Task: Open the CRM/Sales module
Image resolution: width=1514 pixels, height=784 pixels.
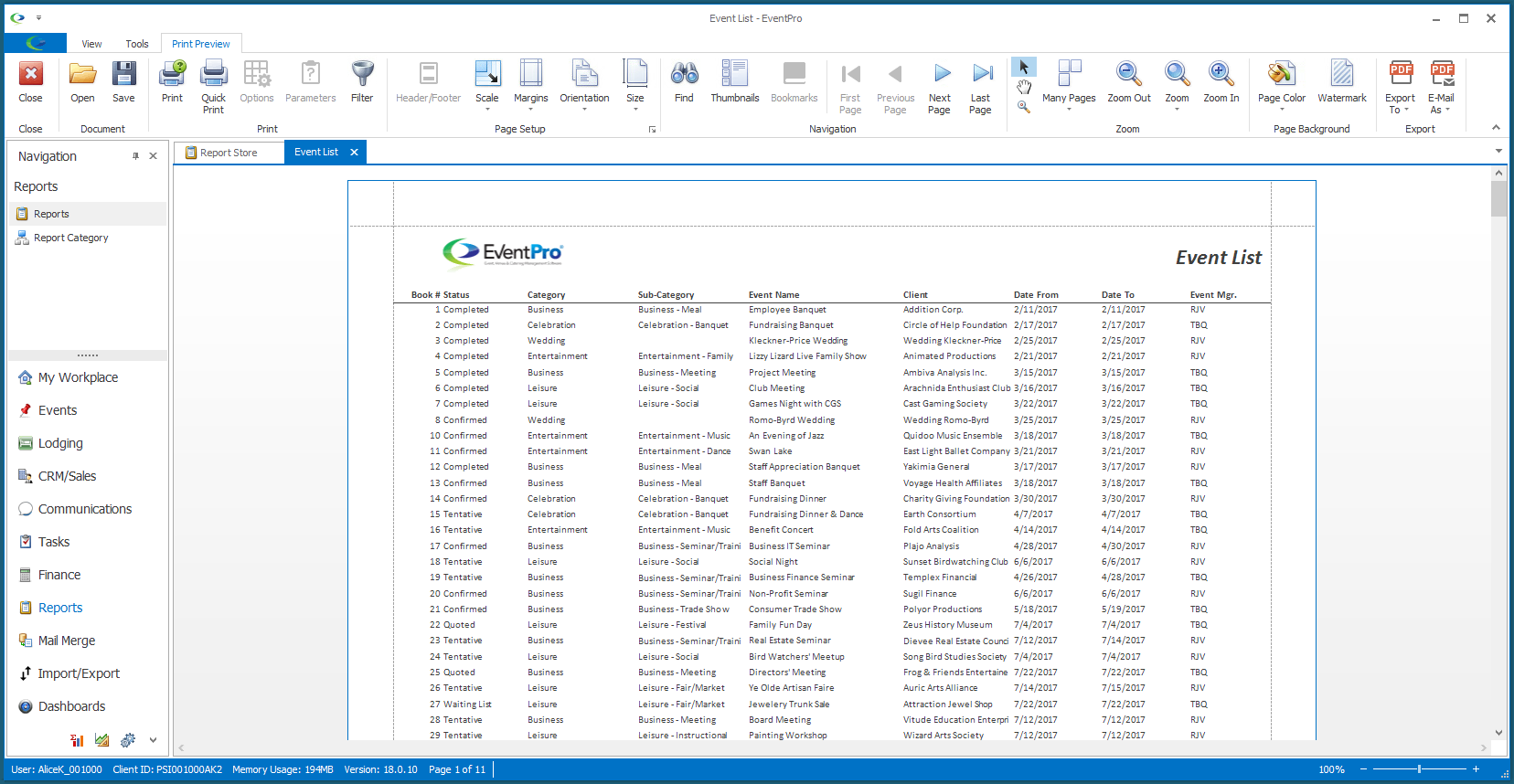Action: (67, 476)
